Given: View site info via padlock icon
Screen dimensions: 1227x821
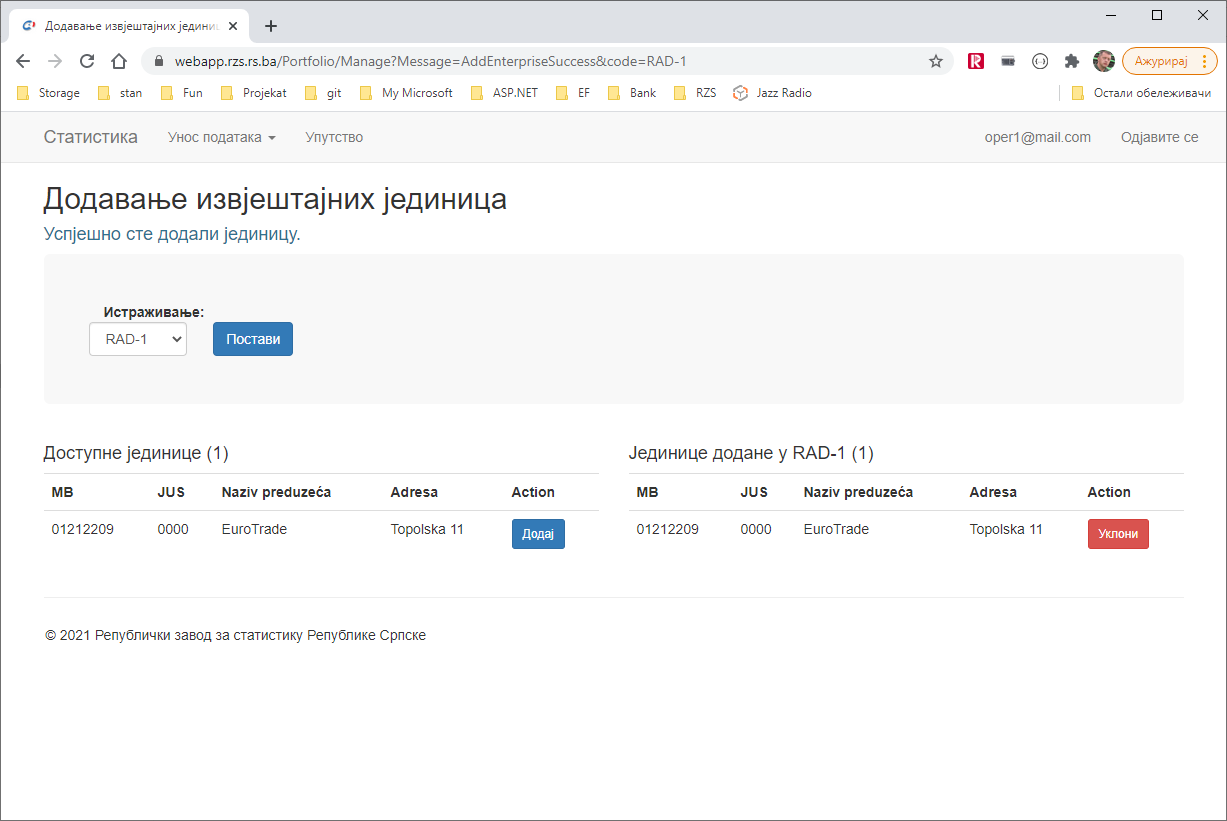Looking at the screenshot, I should (x=159, y=61).
